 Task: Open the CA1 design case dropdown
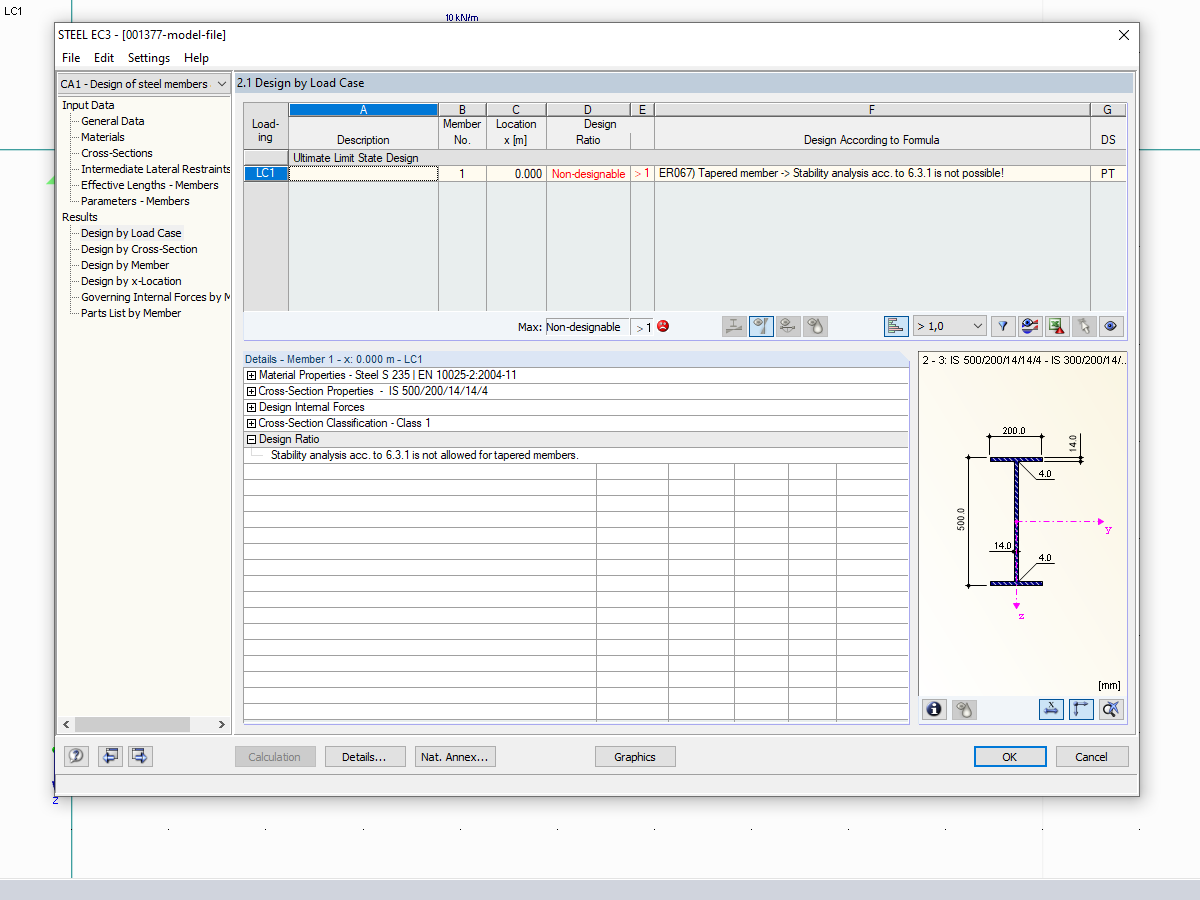coord(143,84)
